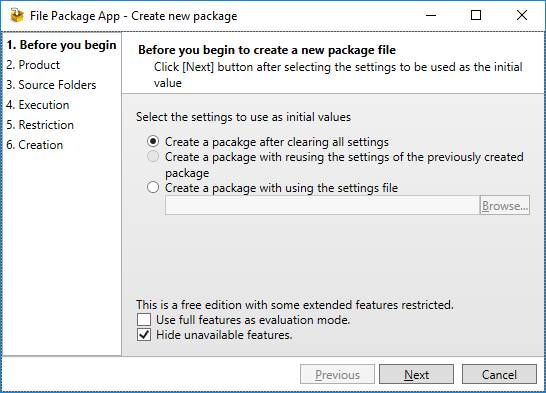
Task: Open step 2. Product
Action: click(x=33, y=65)
